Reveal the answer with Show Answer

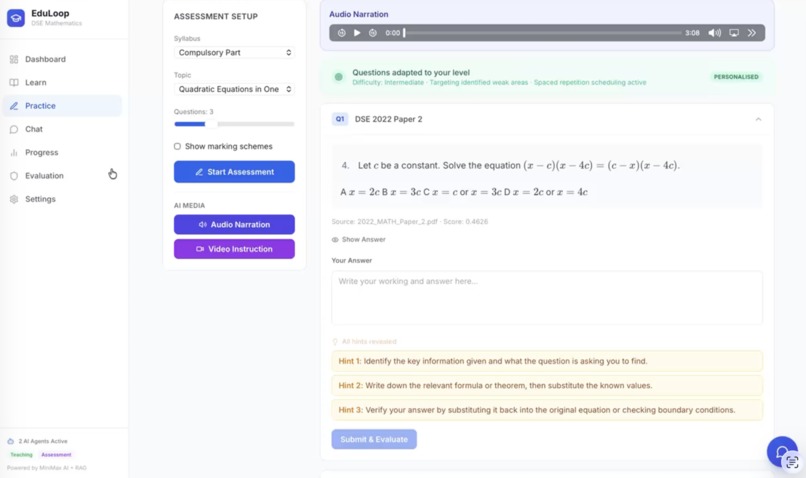point(358,240)
